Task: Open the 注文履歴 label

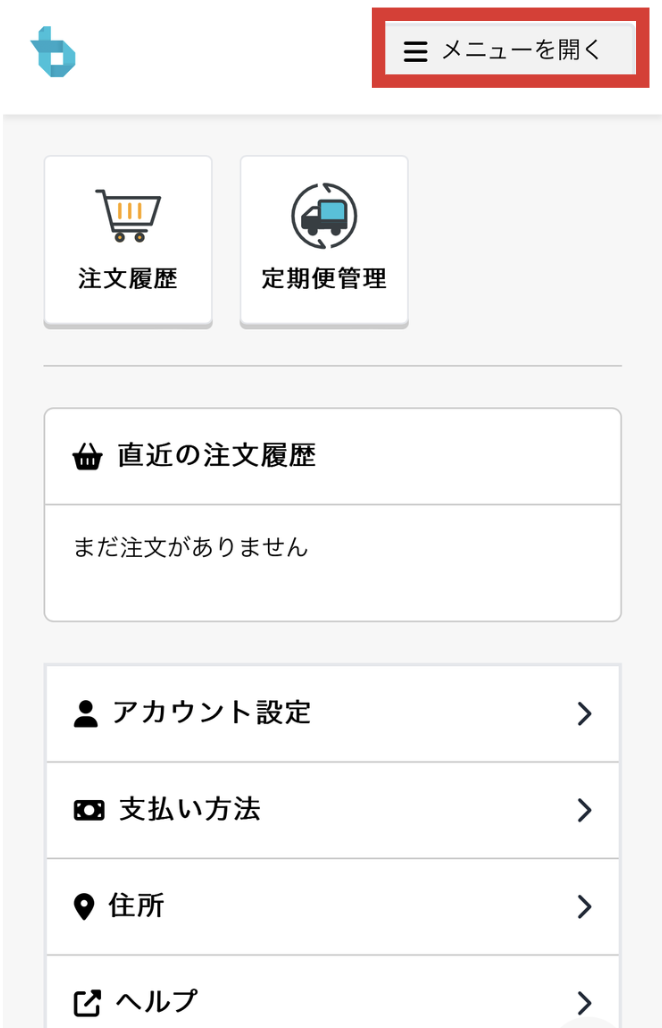Action: (x=128, y=279)
